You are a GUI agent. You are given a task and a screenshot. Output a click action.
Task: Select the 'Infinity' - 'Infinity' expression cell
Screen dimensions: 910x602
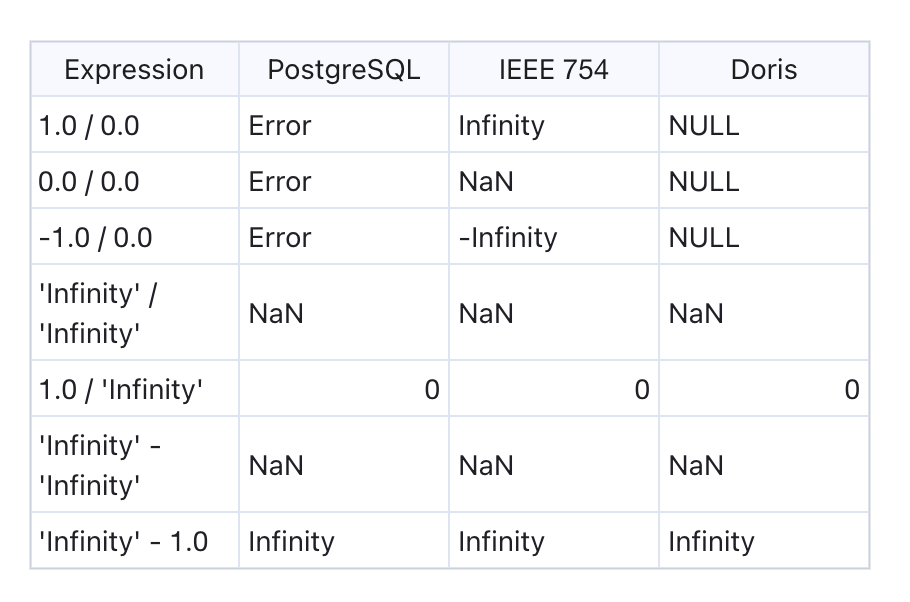point(100,466)
